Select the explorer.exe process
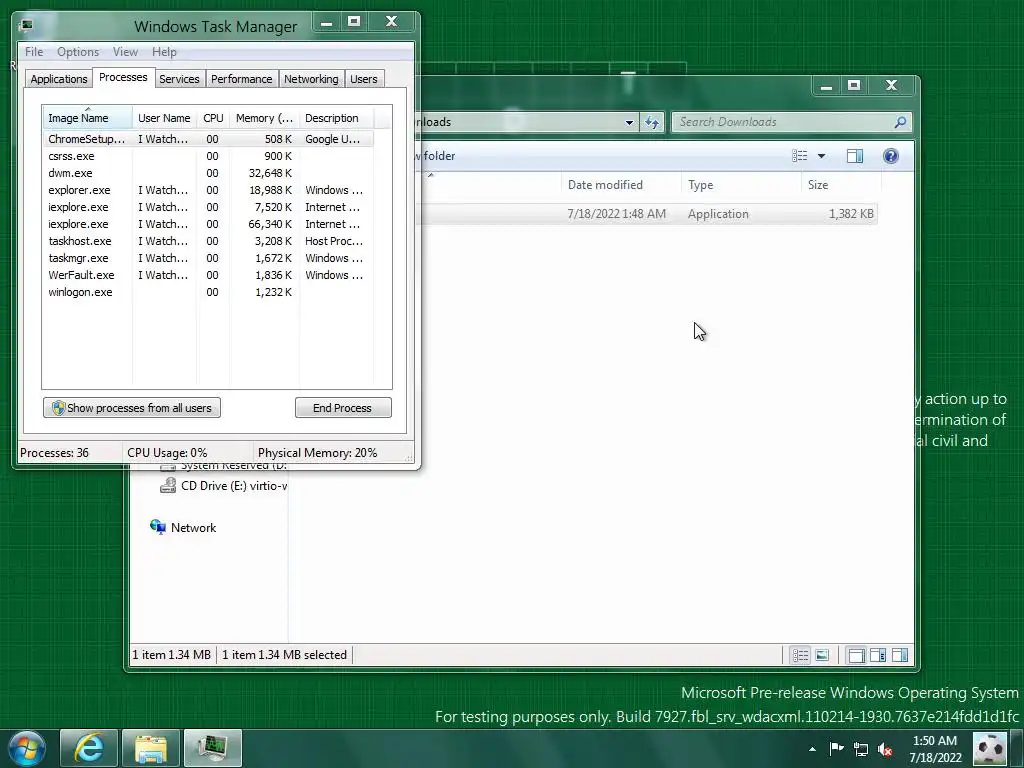The height and width of the screenshot is (768, 1024). [208, 190]
